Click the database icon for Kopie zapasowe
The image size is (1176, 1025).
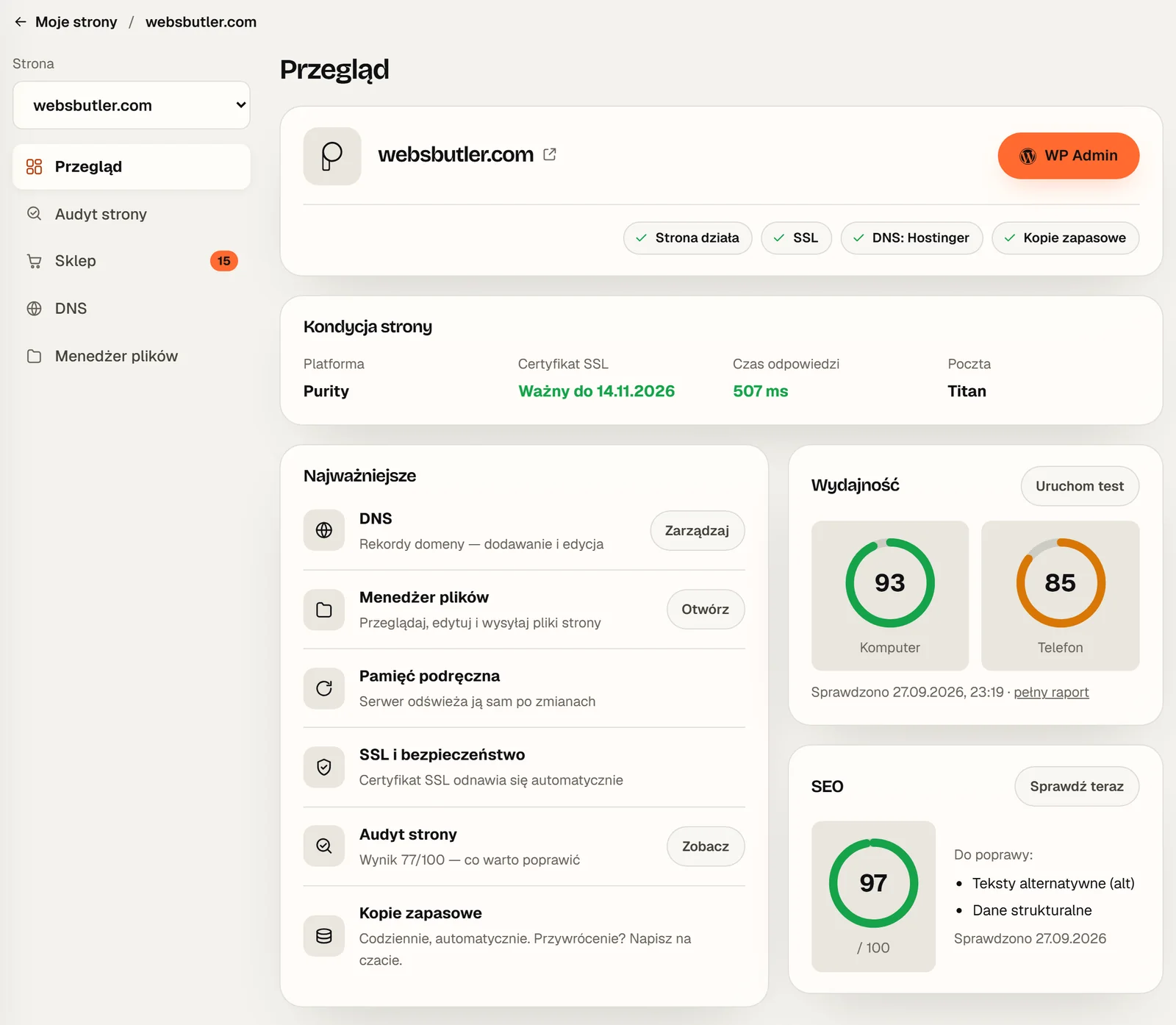[324, 936]
